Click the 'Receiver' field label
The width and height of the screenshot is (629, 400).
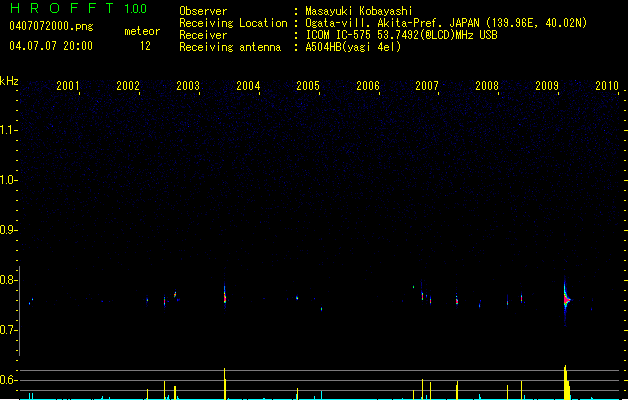(203, 35)
